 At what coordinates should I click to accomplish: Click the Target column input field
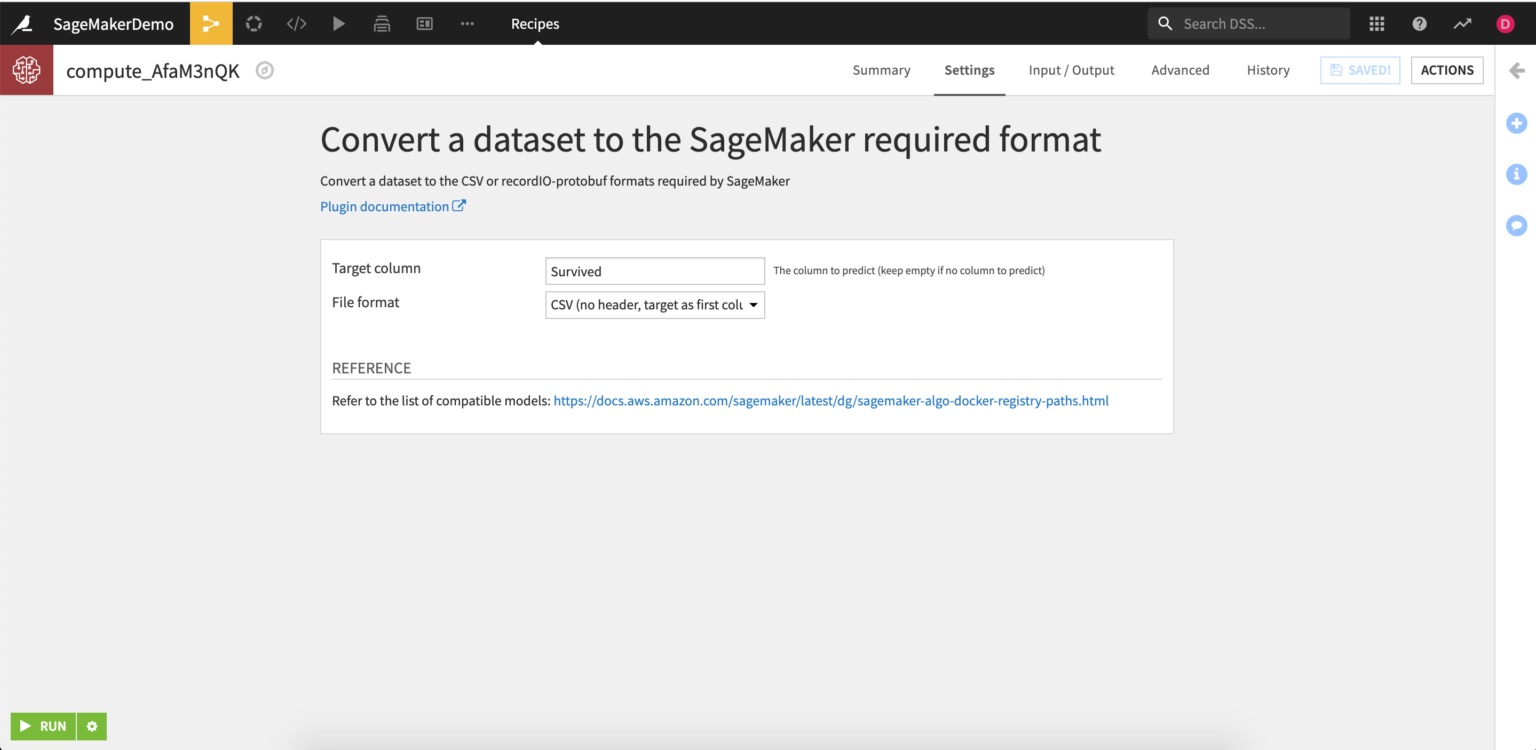coord(655,271)
